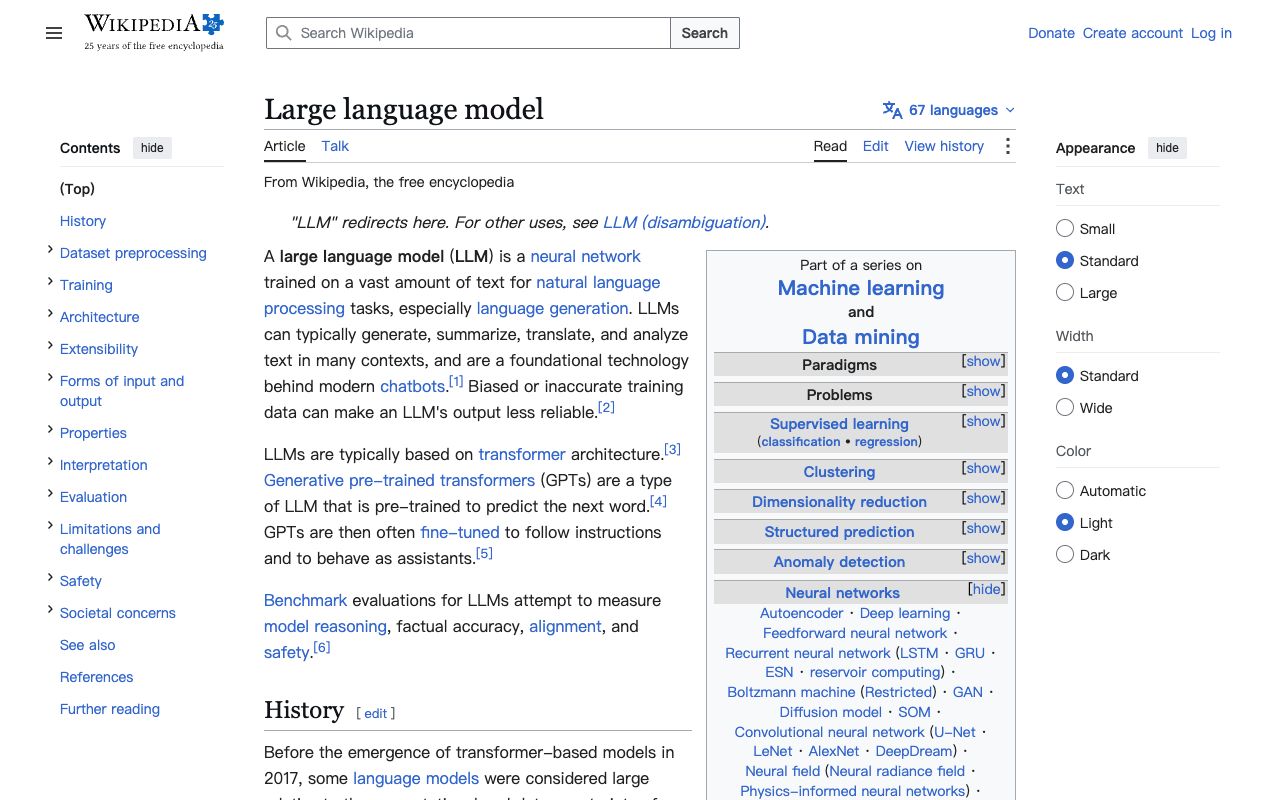Screen dimensions: 1280x800
Task: Open the neural network link in intro
Action: [585, 256]
